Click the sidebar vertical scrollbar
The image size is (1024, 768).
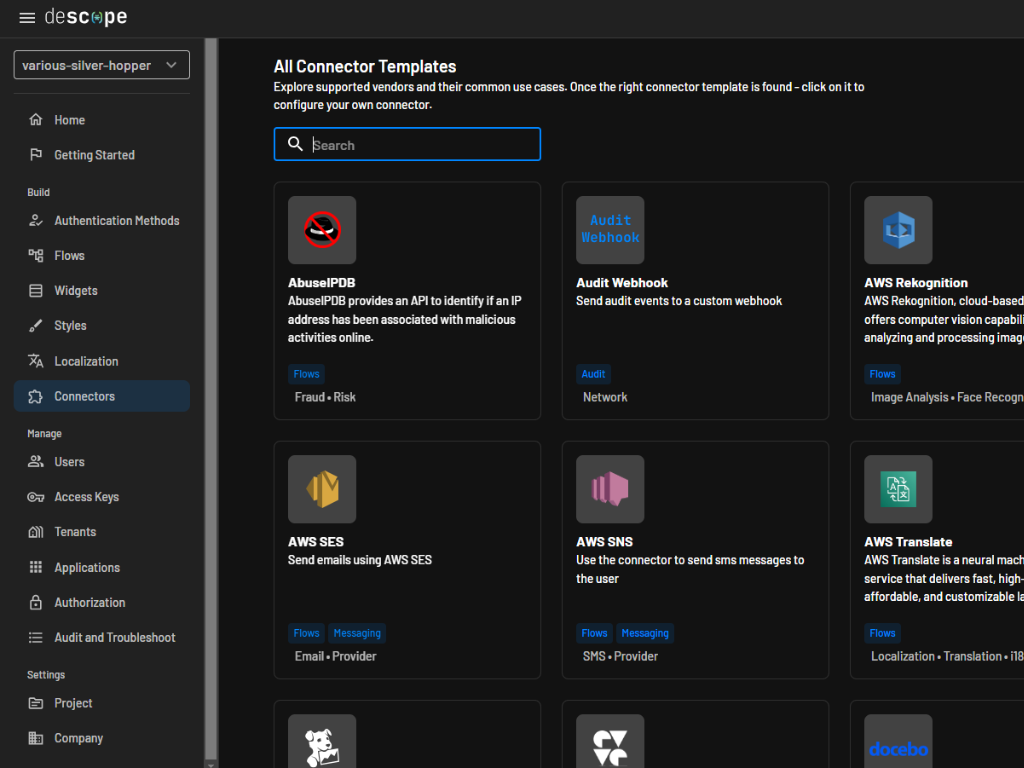[x=210, y=400]
